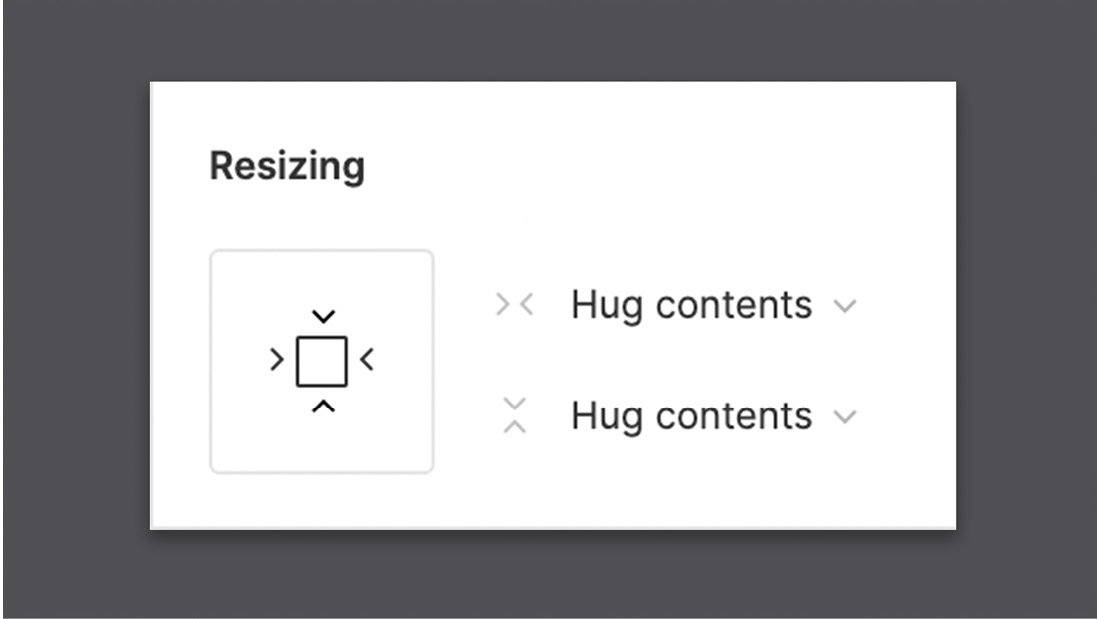Select the top arrow in the resizing diagram

[x=322, y=316]
